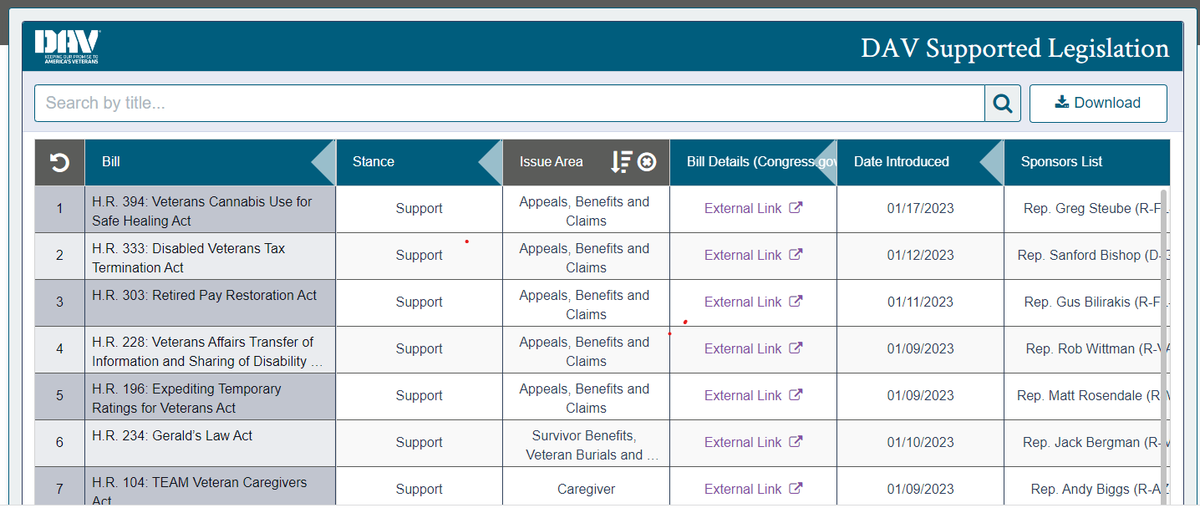Click the date 01/17/2023

coord(920,209)
